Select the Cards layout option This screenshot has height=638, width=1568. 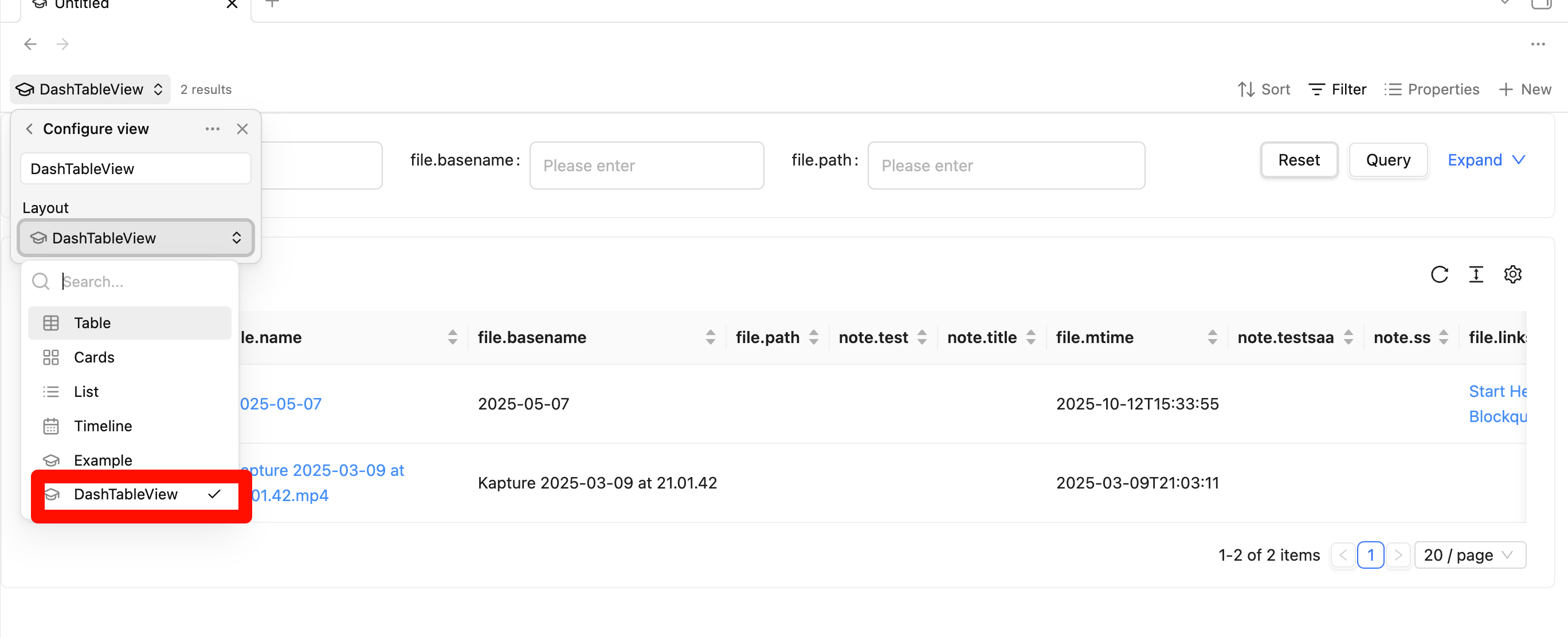pos(94,357)
